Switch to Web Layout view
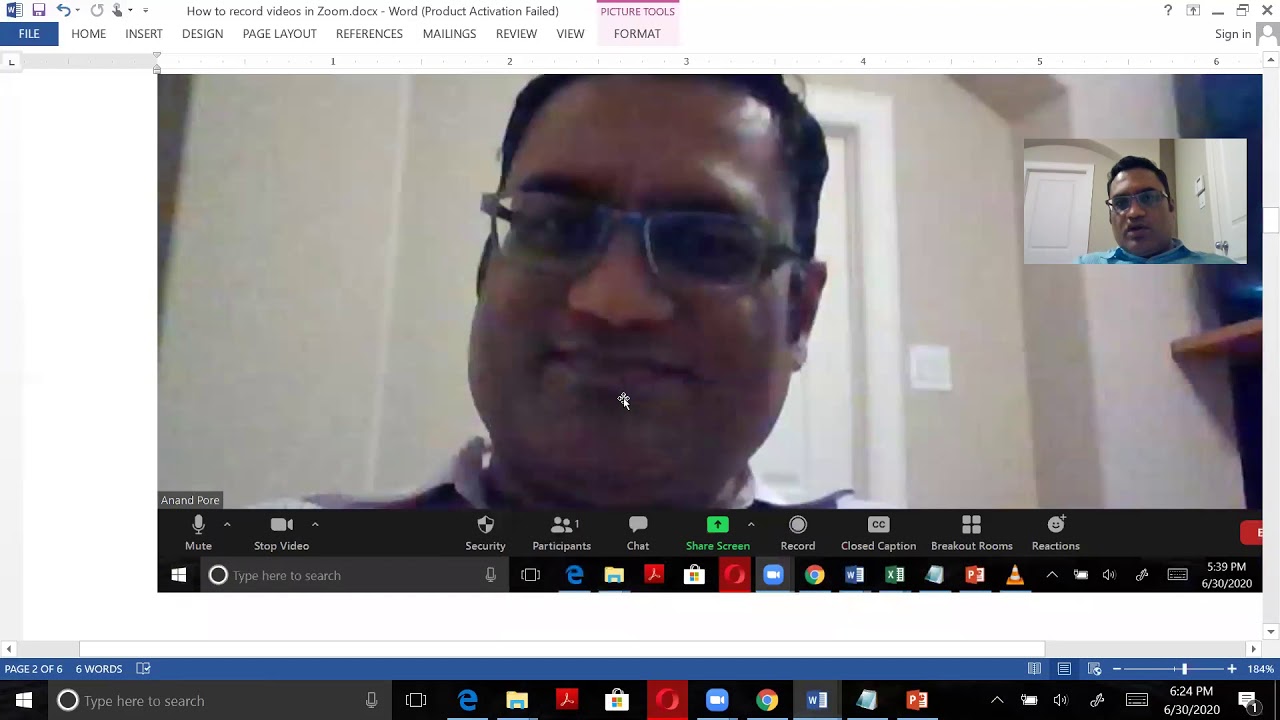1280x720 pixels. point(1094,669)
